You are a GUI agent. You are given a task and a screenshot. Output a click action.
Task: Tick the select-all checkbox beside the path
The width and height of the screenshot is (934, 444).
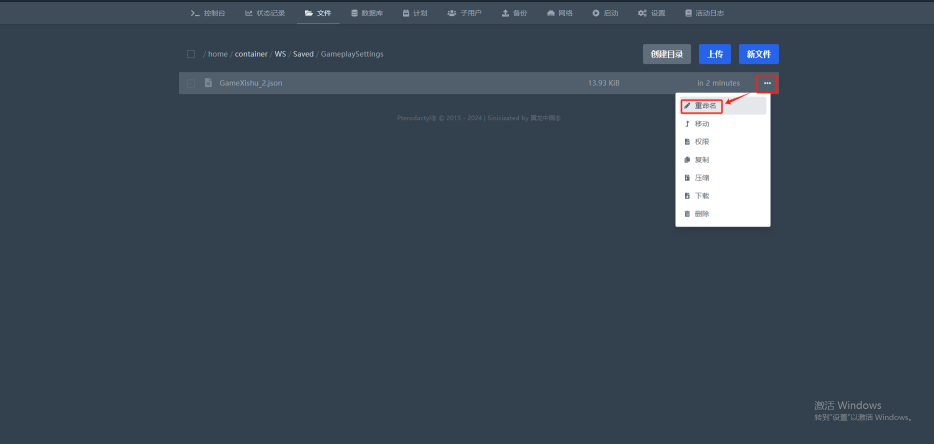click(x=191, y=54)
